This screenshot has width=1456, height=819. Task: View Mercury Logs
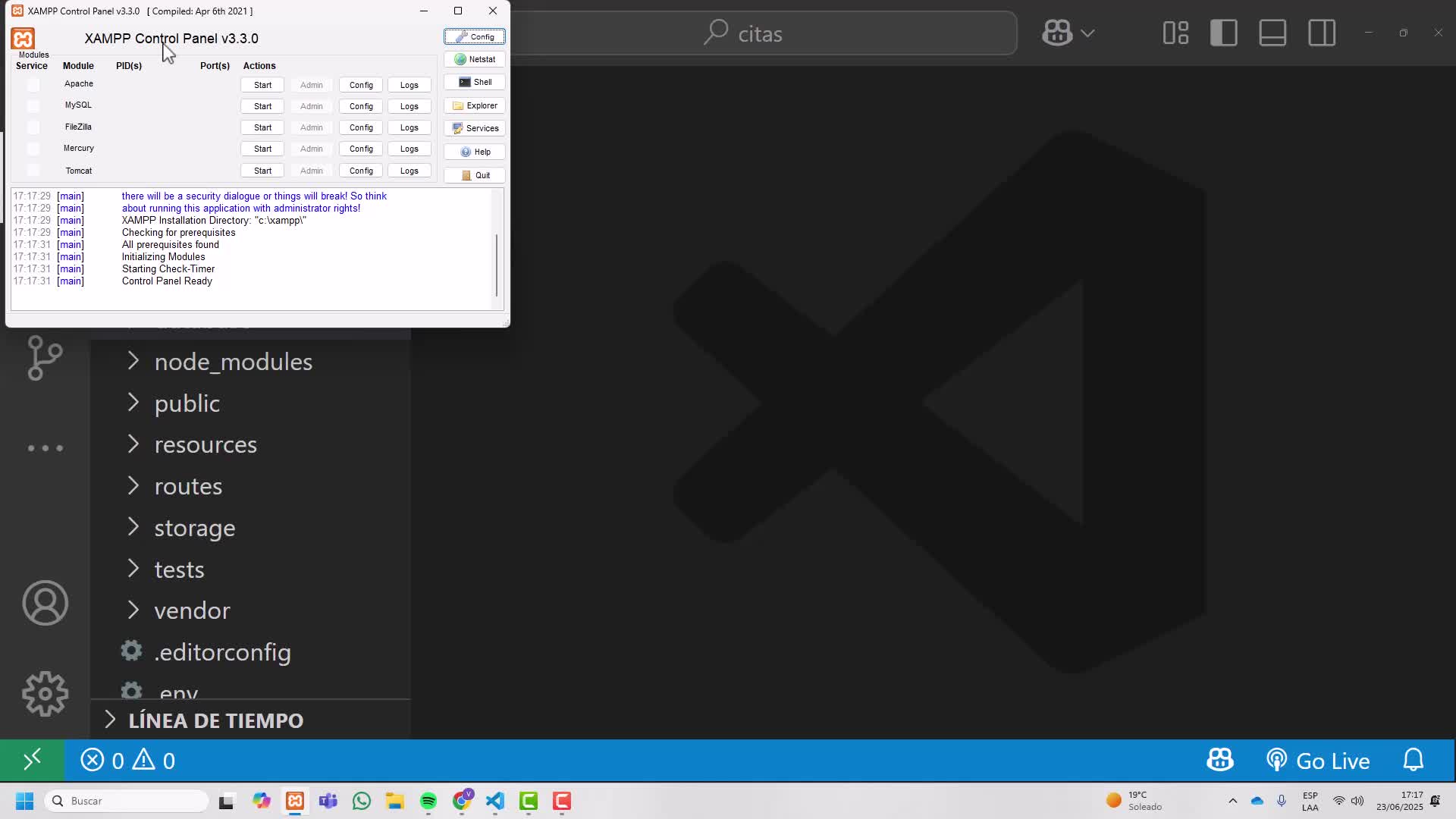[x=409, y=149]
